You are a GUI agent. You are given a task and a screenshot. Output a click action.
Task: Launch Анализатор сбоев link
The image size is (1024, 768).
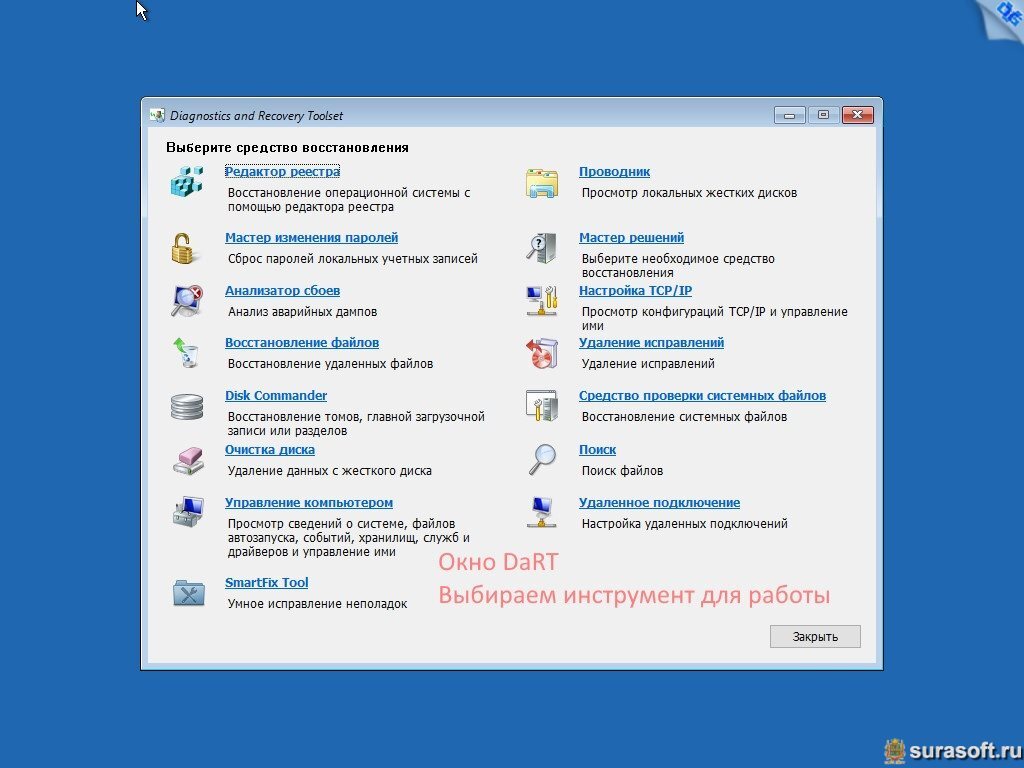click(282, 291)
